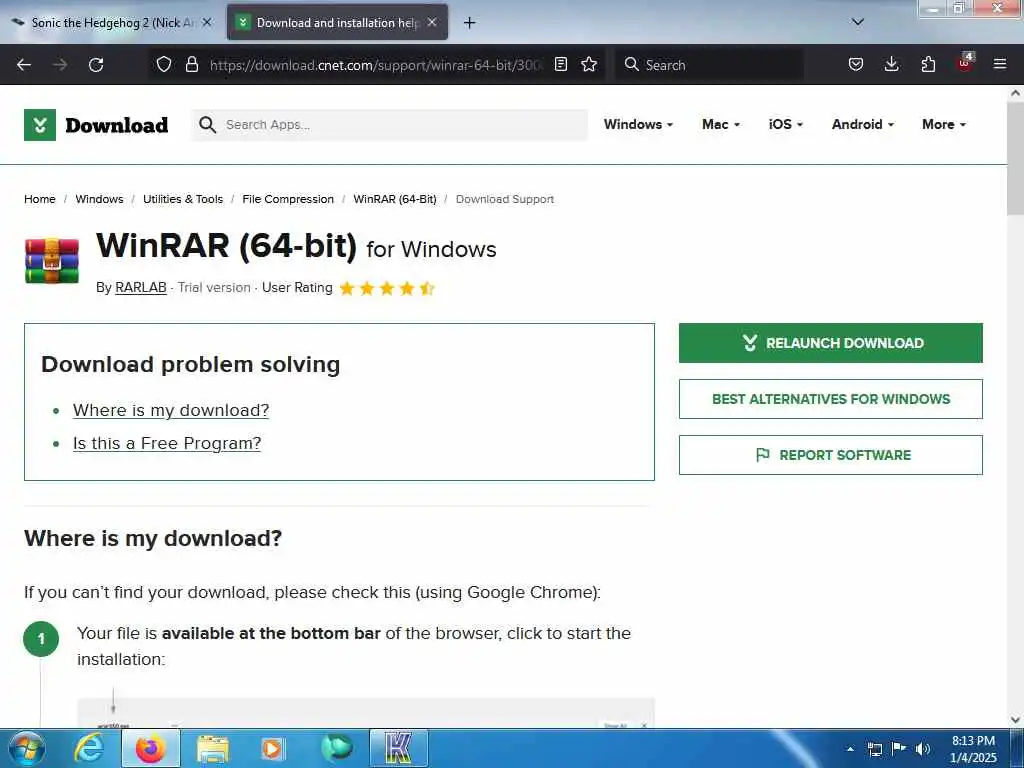The width and height of the screenshot is (1024, 768).
Task: Open the Action Center flag icon
Action: tap(899, 749)
